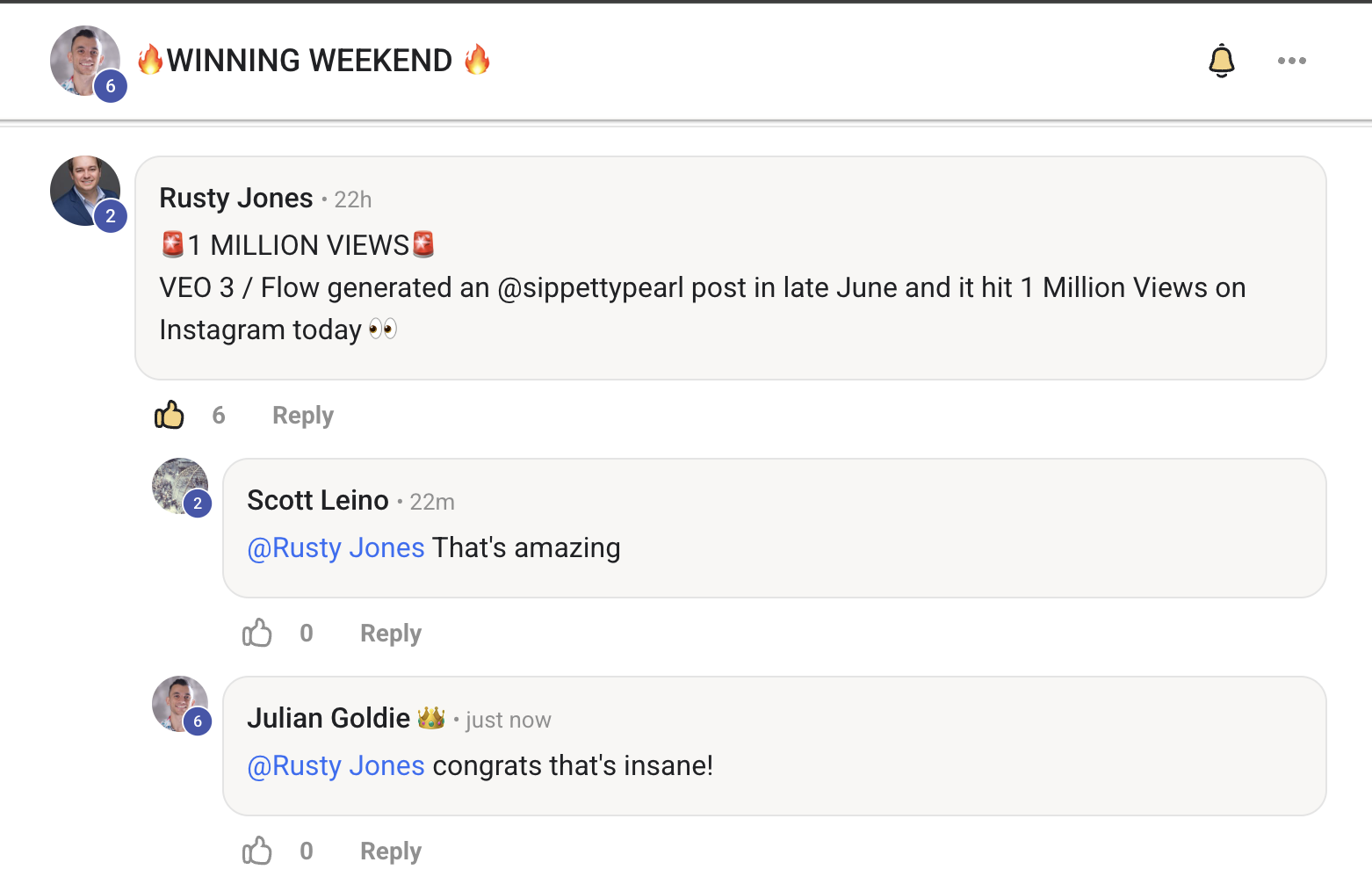Screen dimensions: 1372x884
Task: Click the Julian Goldie author name
Action: tap(329, 718)
